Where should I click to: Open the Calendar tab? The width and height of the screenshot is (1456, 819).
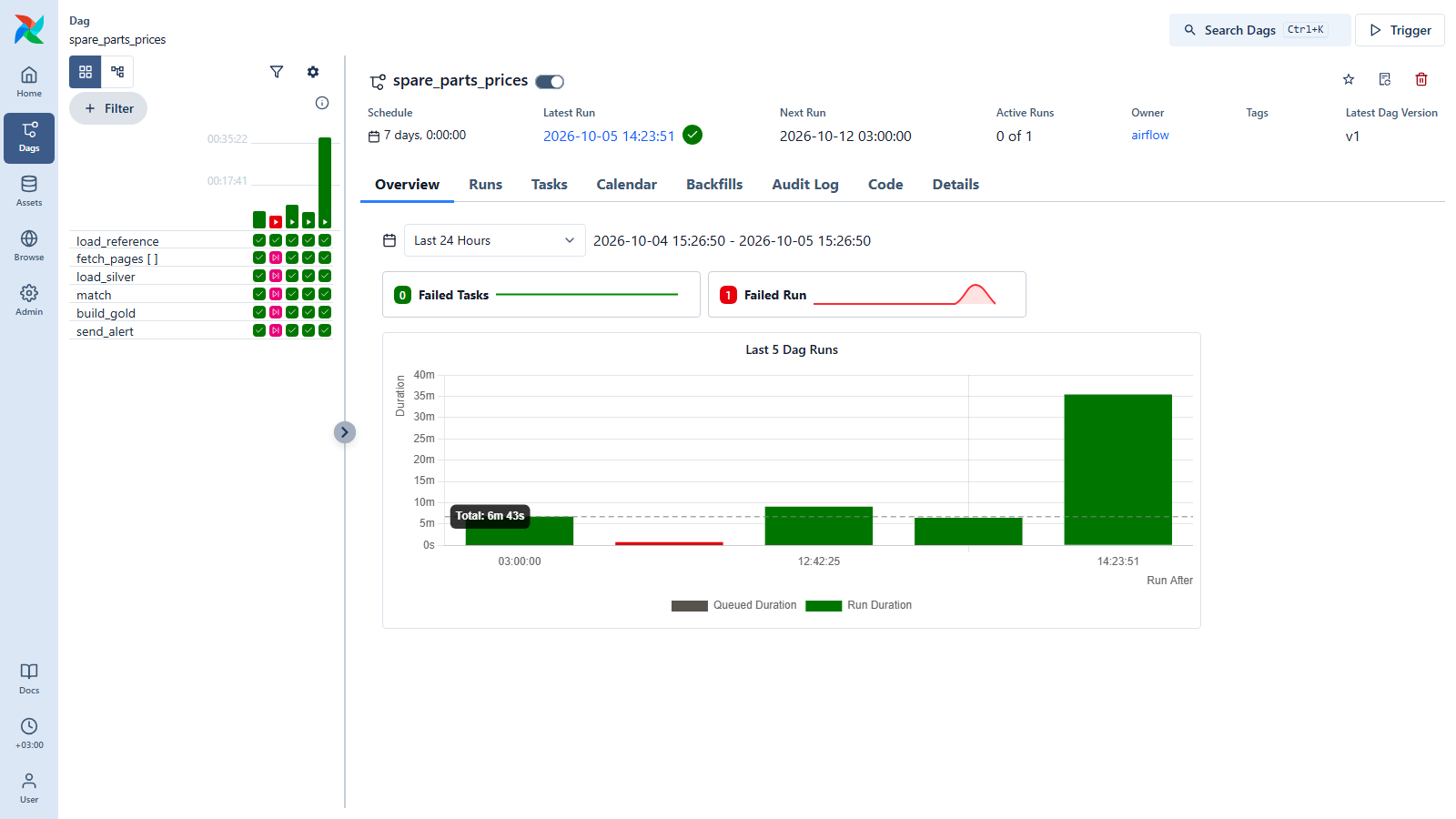click(x=627, y=184)
